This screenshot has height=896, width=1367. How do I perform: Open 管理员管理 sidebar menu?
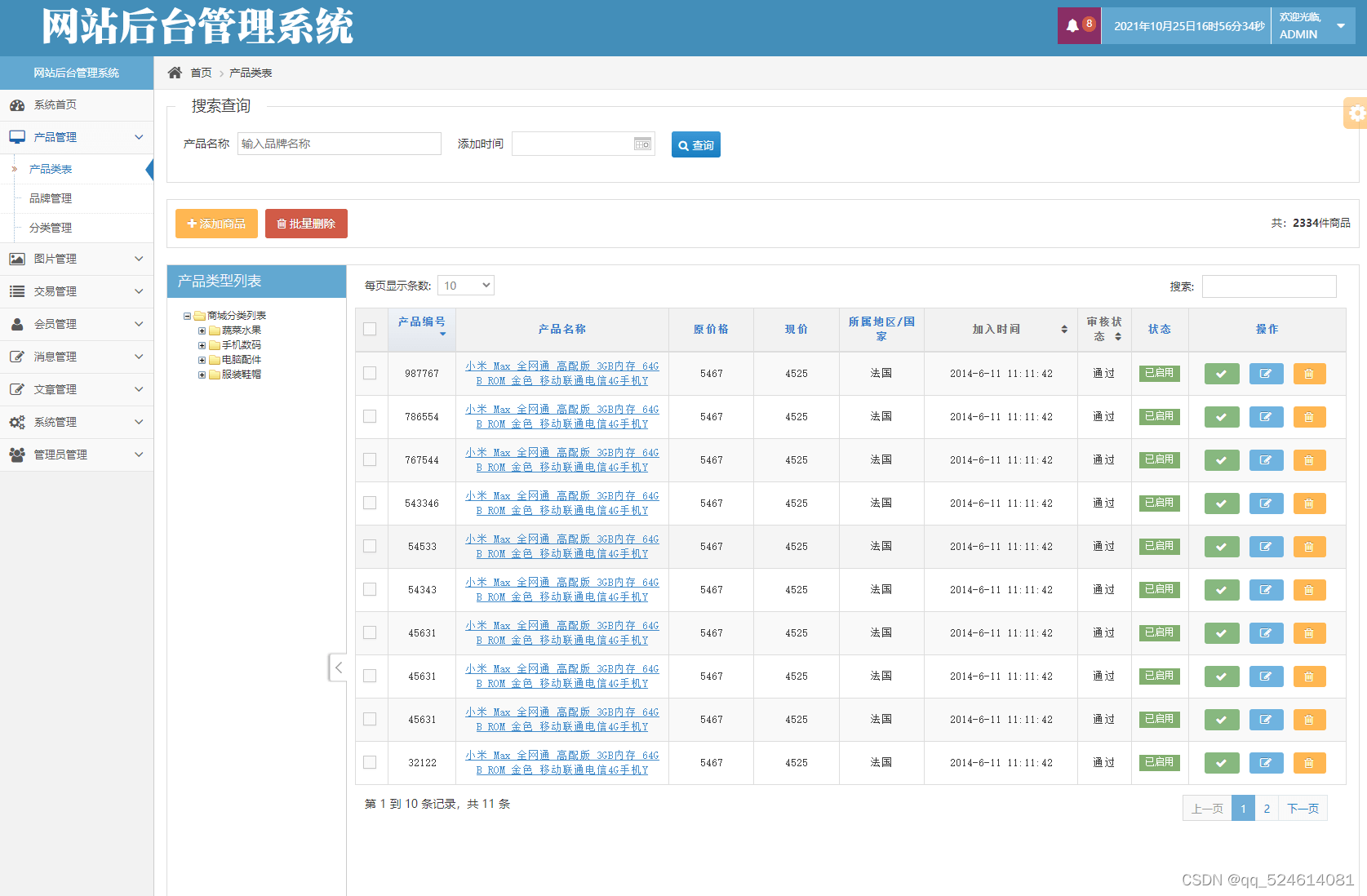[x=77, y=455]
